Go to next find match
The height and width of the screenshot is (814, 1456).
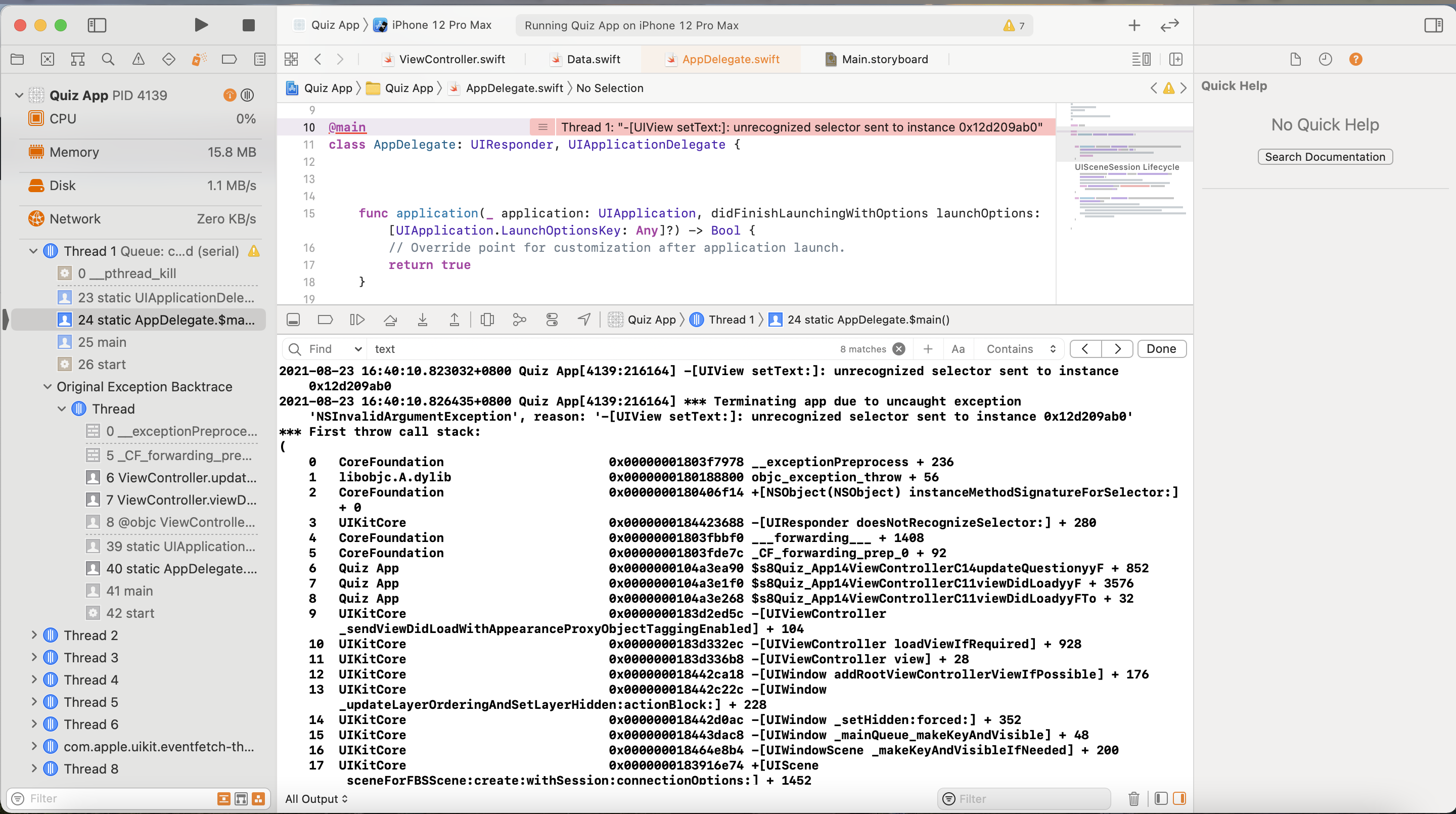coord(1117,349)
